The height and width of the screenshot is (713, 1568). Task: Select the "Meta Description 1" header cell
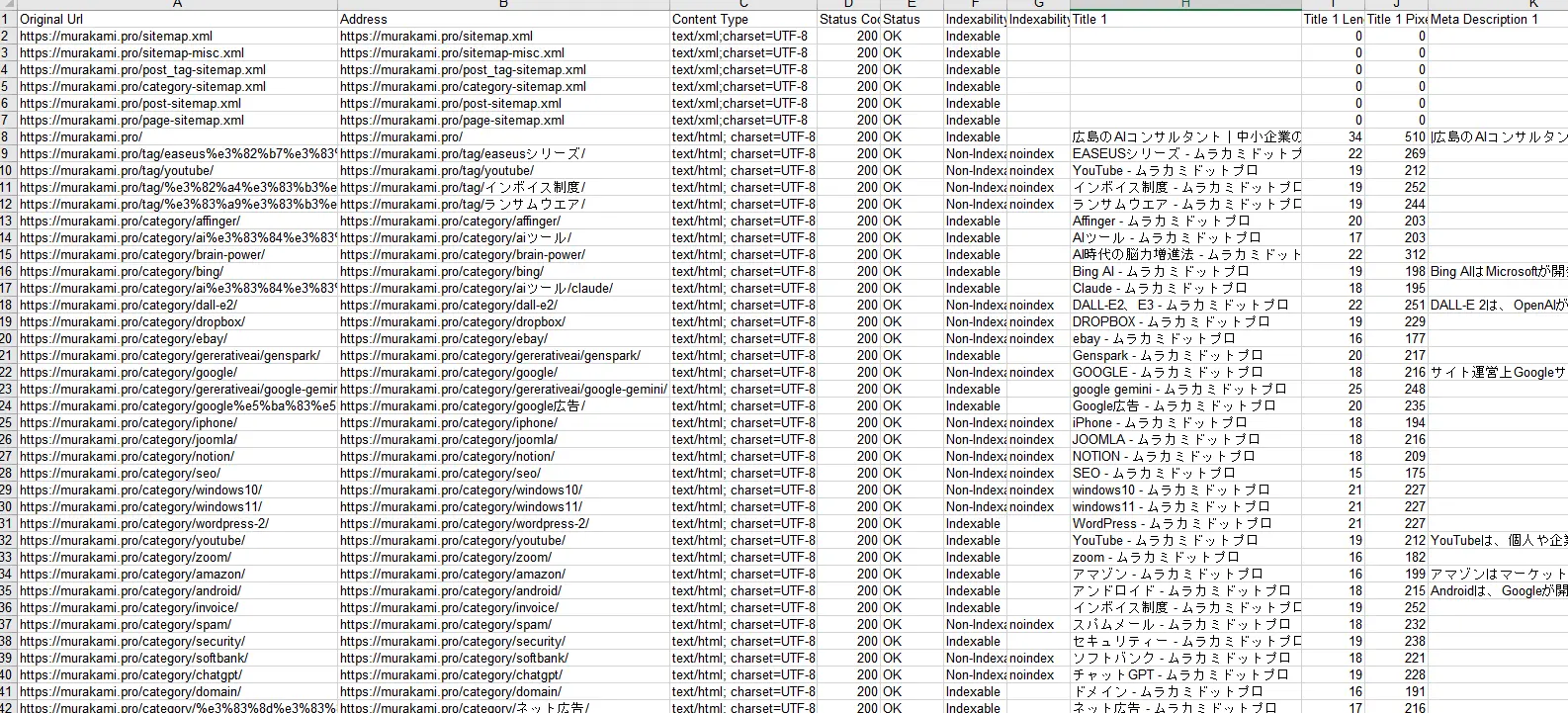point(1498,19)
